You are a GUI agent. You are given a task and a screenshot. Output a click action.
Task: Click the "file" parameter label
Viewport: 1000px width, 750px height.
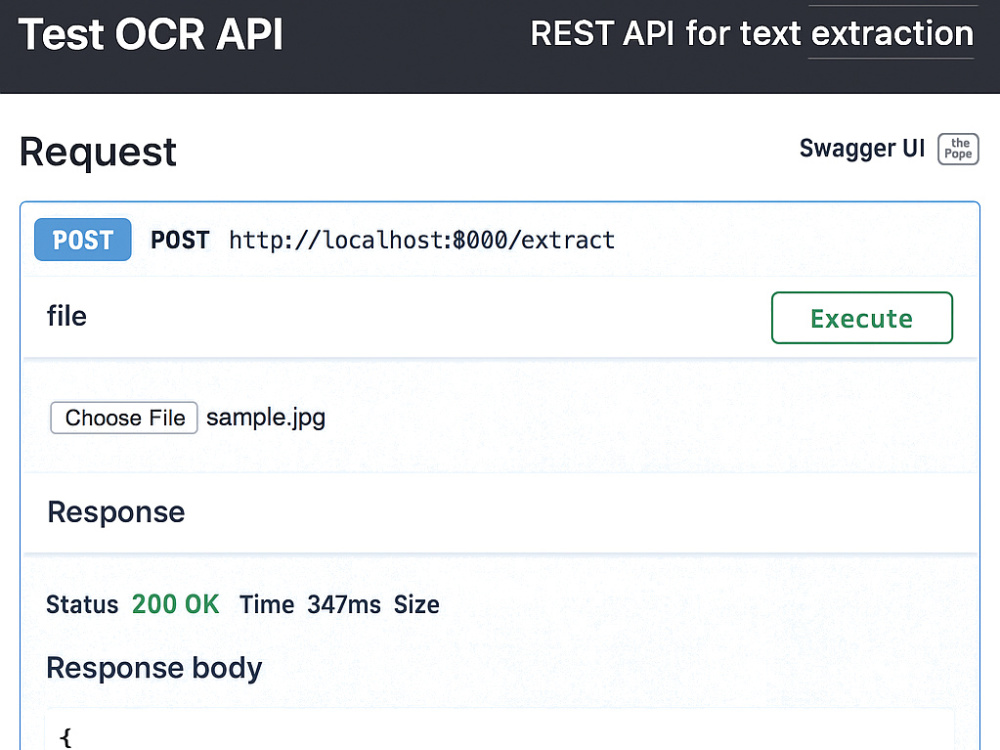(66, 316)
